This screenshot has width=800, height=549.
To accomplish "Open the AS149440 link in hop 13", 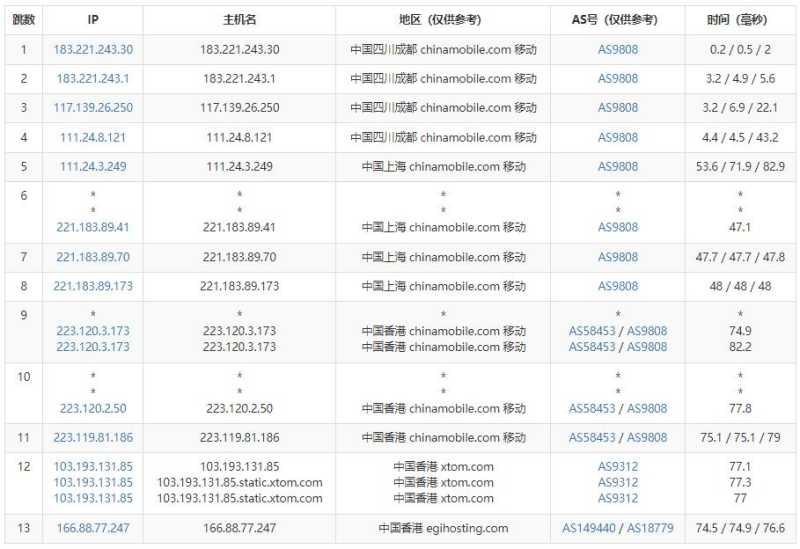I will click(x=589, y=528).
